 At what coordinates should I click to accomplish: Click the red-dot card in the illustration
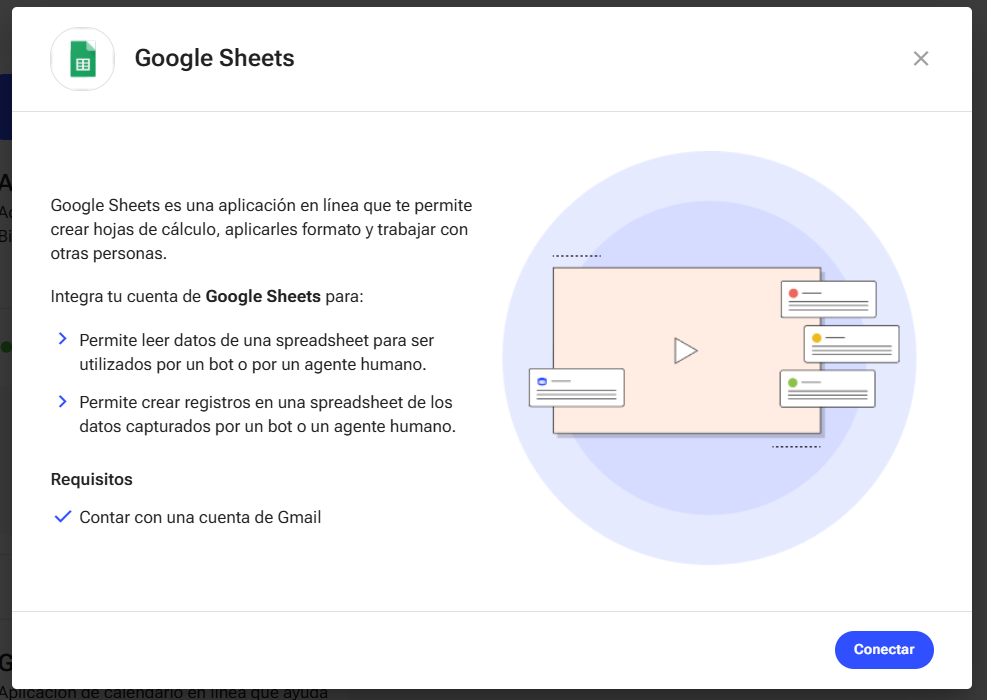828,299
